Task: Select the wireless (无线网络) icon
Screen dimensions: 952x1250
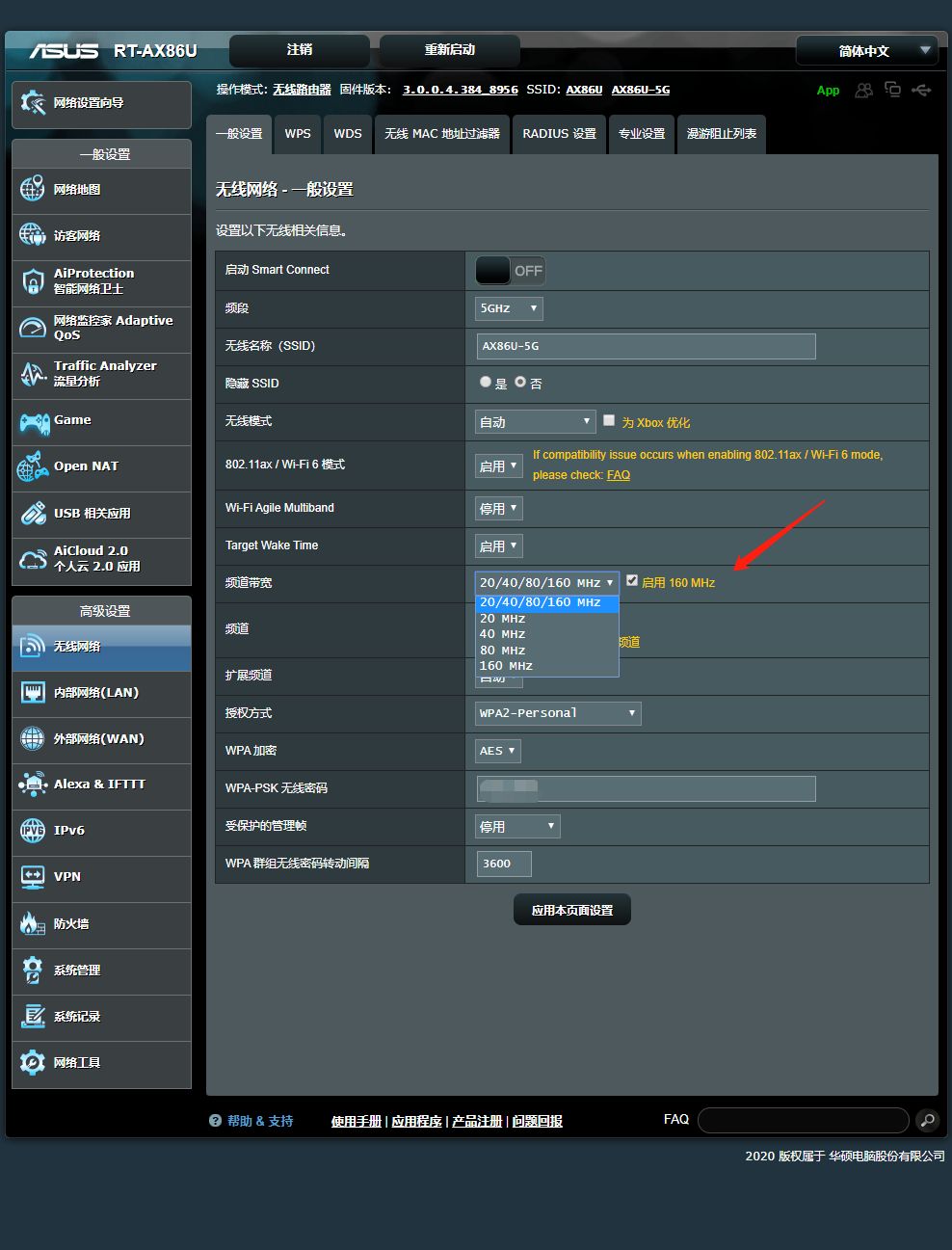Action: coord(33,647)
